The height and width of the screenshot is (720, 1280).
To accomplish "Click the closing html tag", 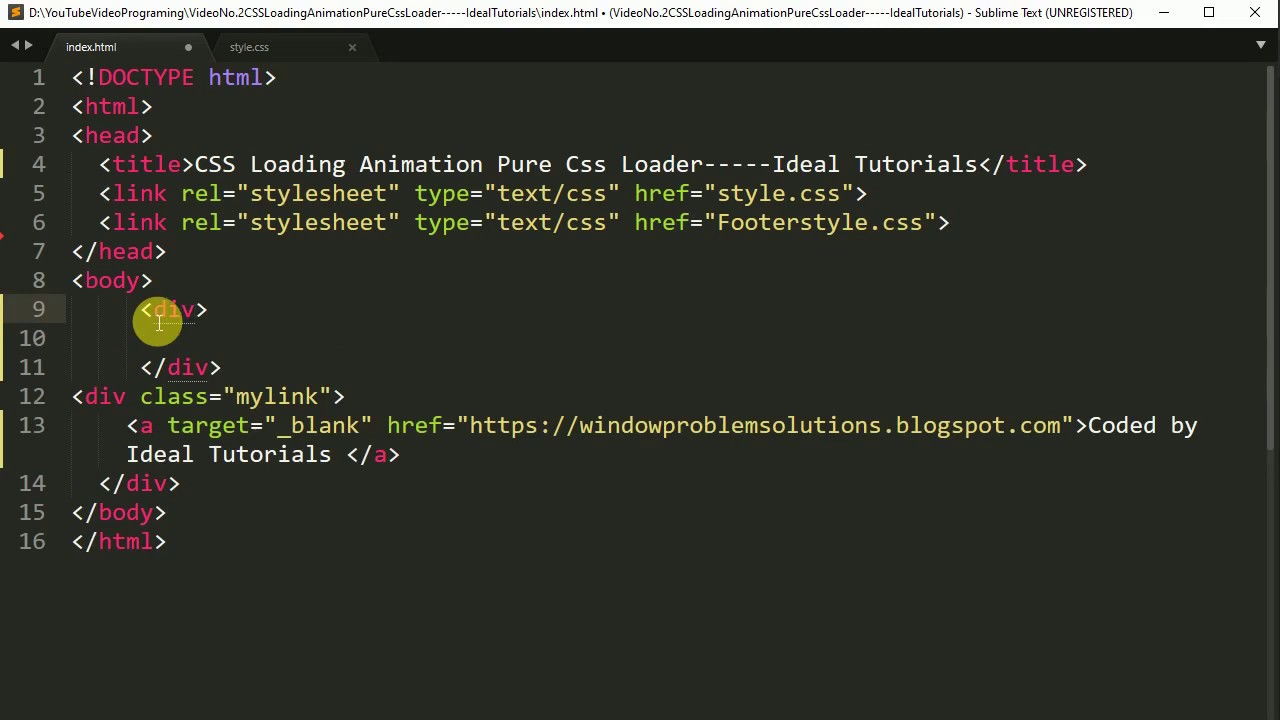I will click(119, 541).
